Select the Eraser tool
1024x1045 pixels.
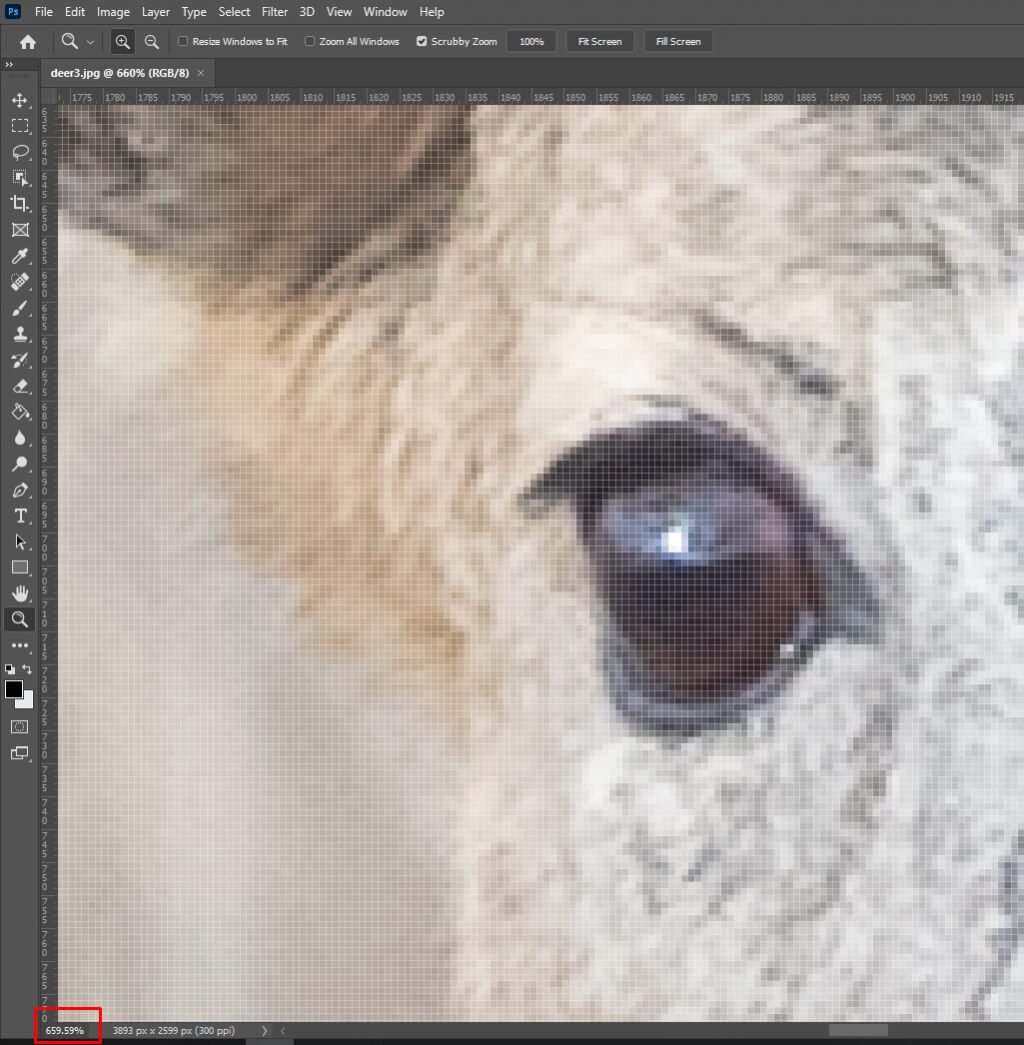pyautogui.click(x=19, y=386)
